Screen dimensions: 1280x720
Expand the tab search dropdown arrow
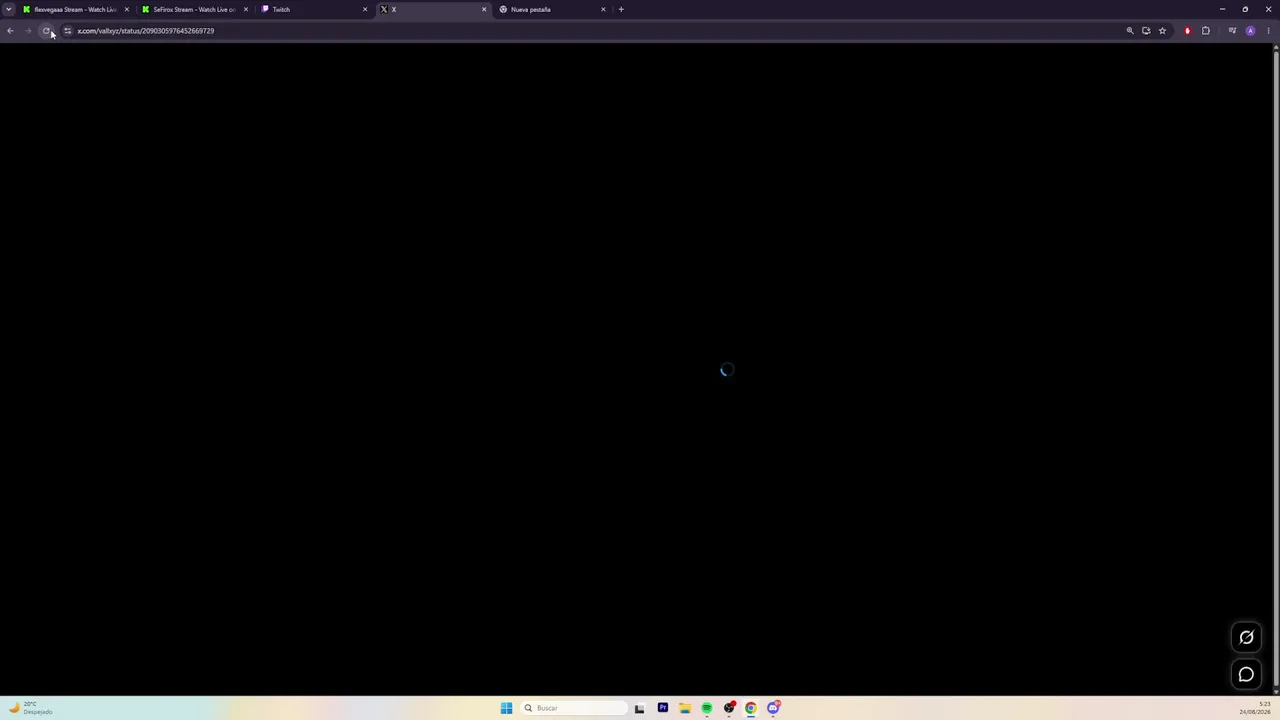click(9, 9)
